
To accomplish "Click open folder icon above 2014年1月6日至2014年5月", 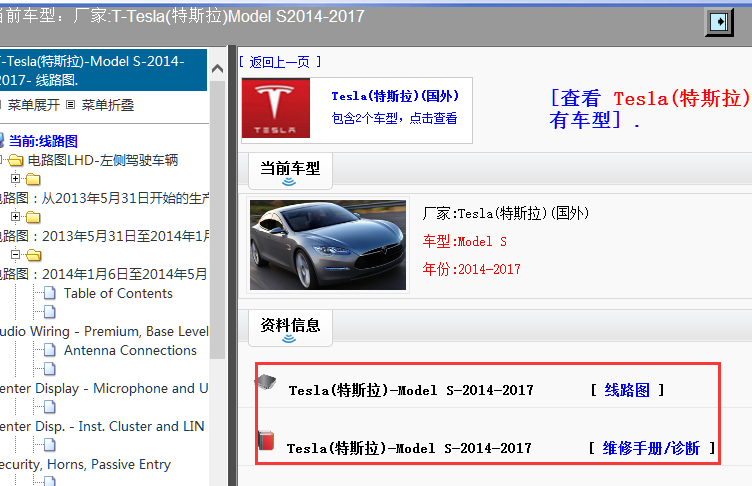I will pos(34,255).
